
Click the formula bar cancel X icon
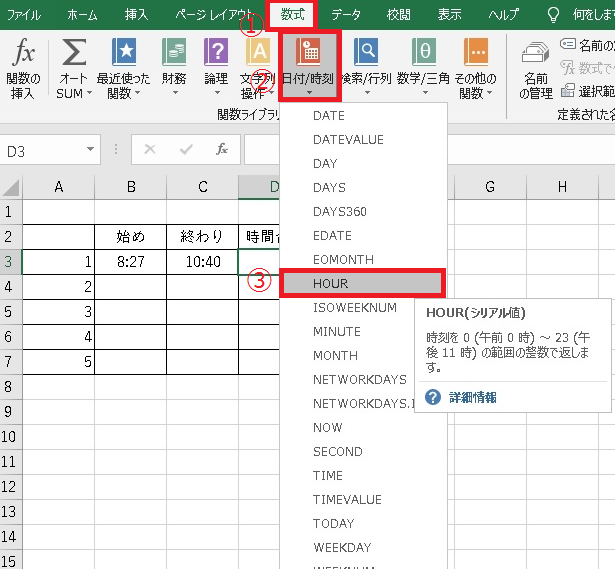(150, 149)
